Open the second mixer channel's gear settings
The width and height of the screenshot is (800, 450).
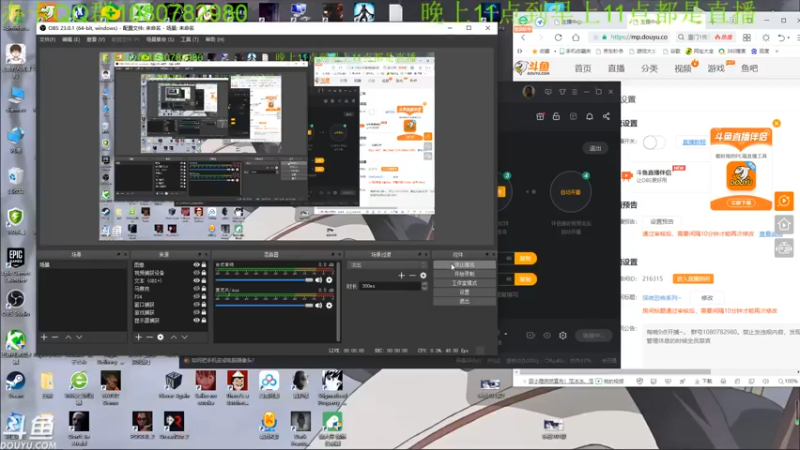click(x=329, y=305)
